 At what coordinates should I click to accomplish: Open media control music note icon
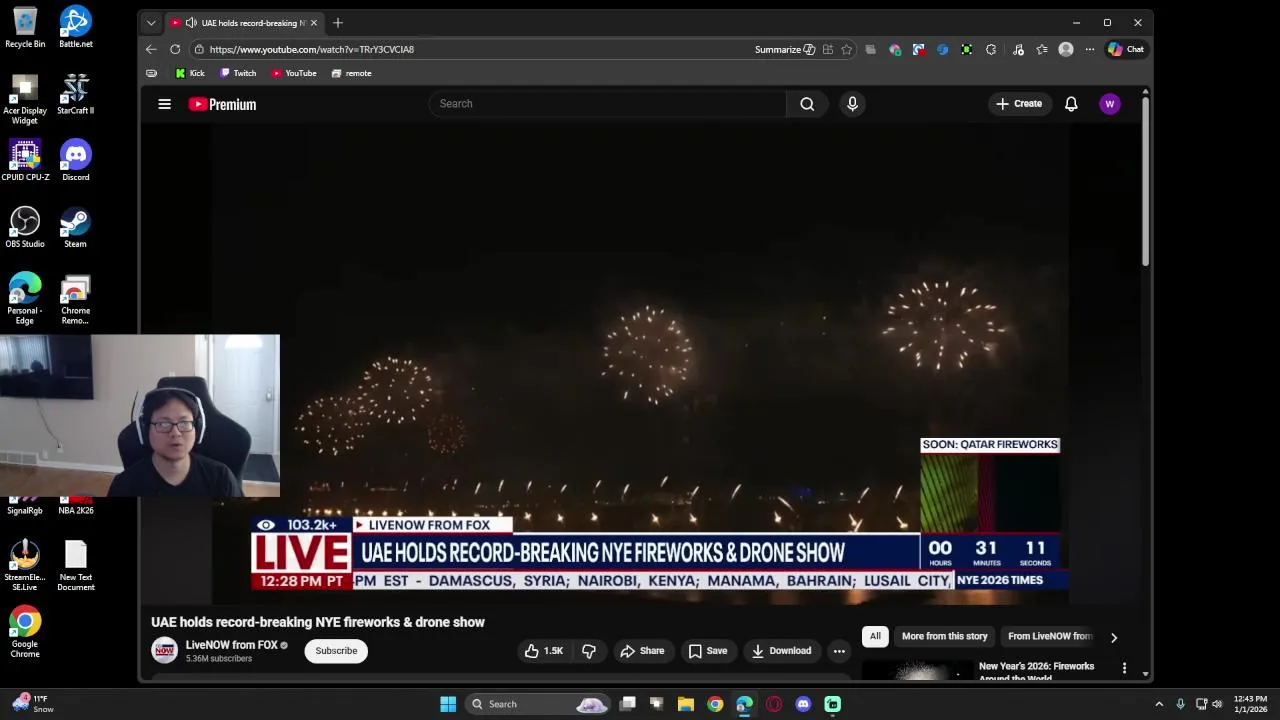1018,49
